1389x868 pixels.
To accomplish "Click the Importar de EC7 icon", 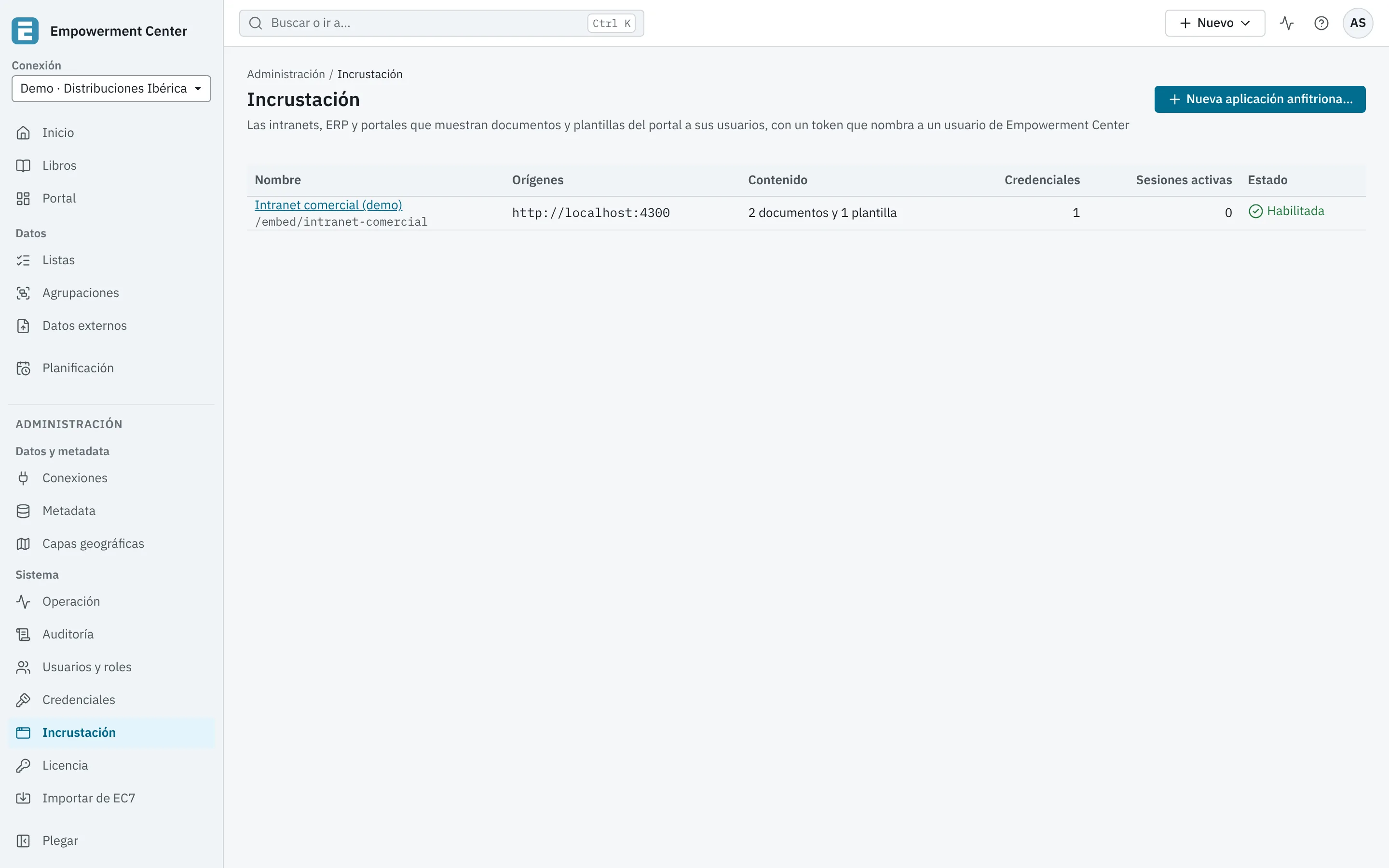I will pyautogui.click(x=23, y=798).
